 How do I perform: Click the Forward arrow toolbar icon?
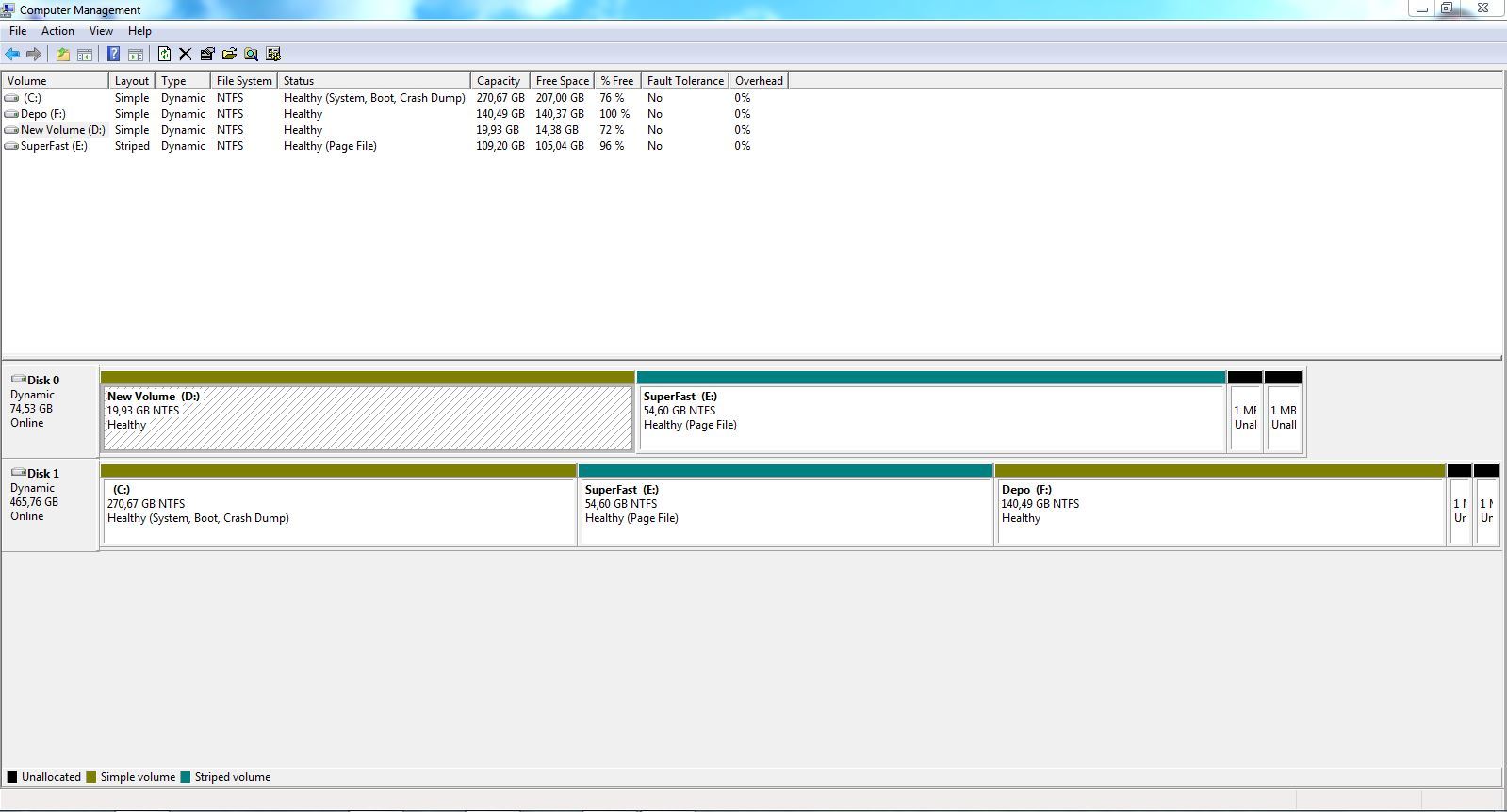34,55
